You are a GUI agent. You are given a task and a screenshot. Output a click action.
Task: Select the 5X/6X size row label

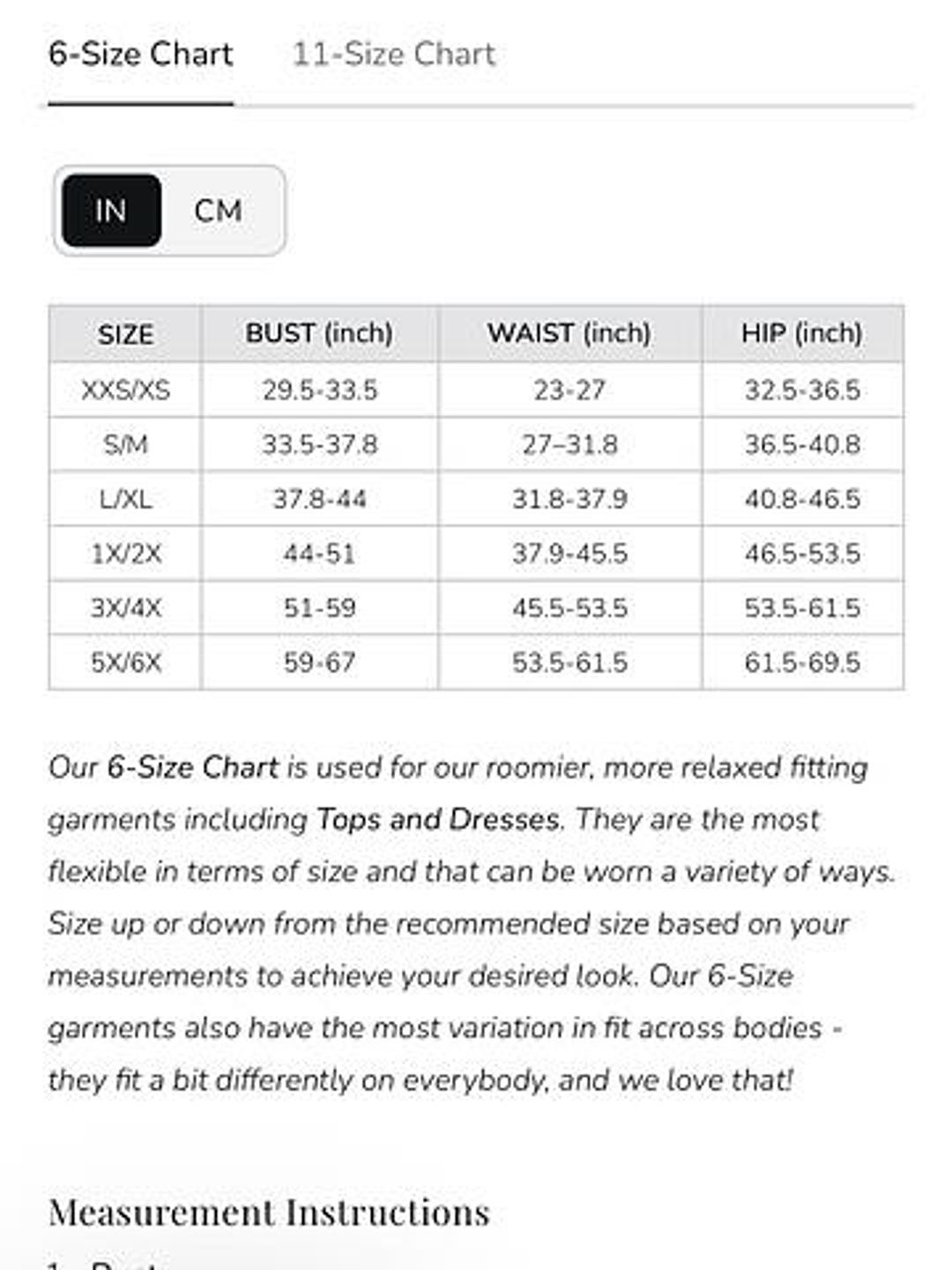125,662
